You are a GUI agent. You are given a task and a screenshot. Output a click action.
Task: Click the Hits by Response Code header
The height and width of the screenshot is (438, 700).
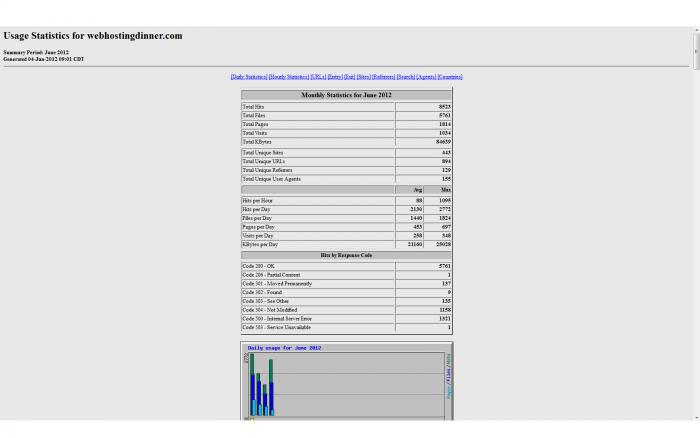[346, 255]
